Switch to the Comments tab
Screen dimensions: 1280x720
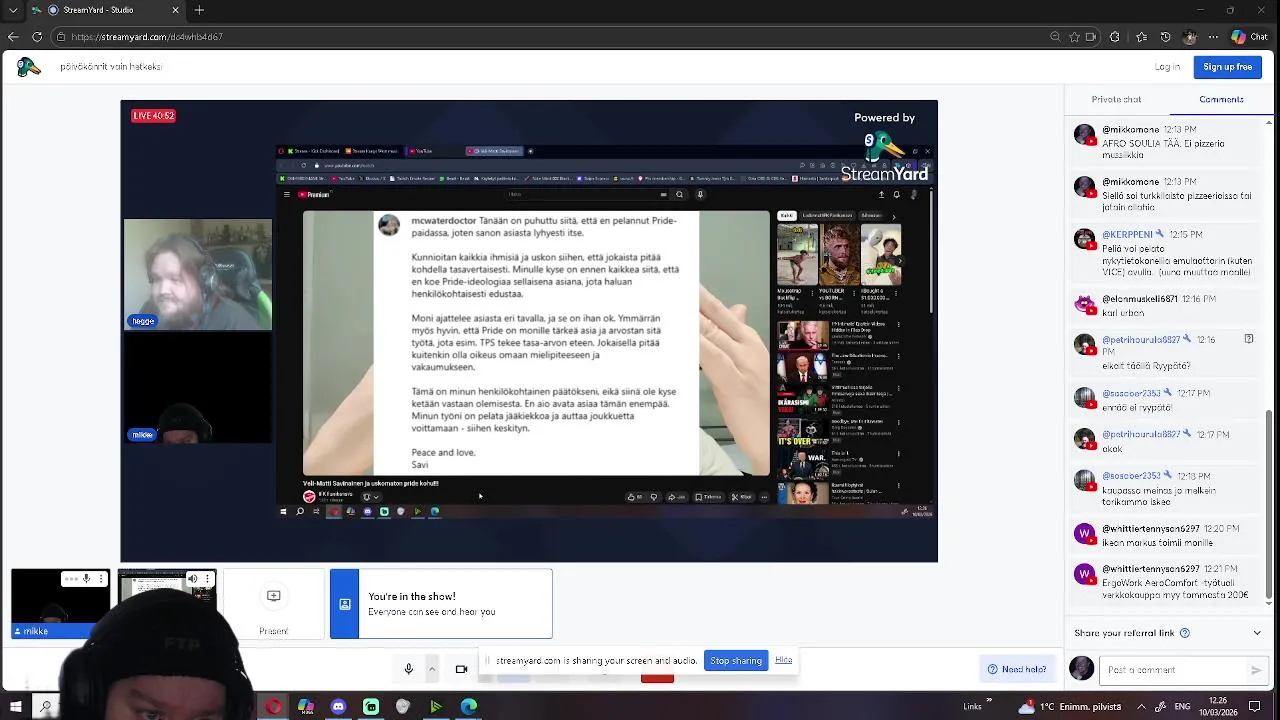tap(1221, 100)
